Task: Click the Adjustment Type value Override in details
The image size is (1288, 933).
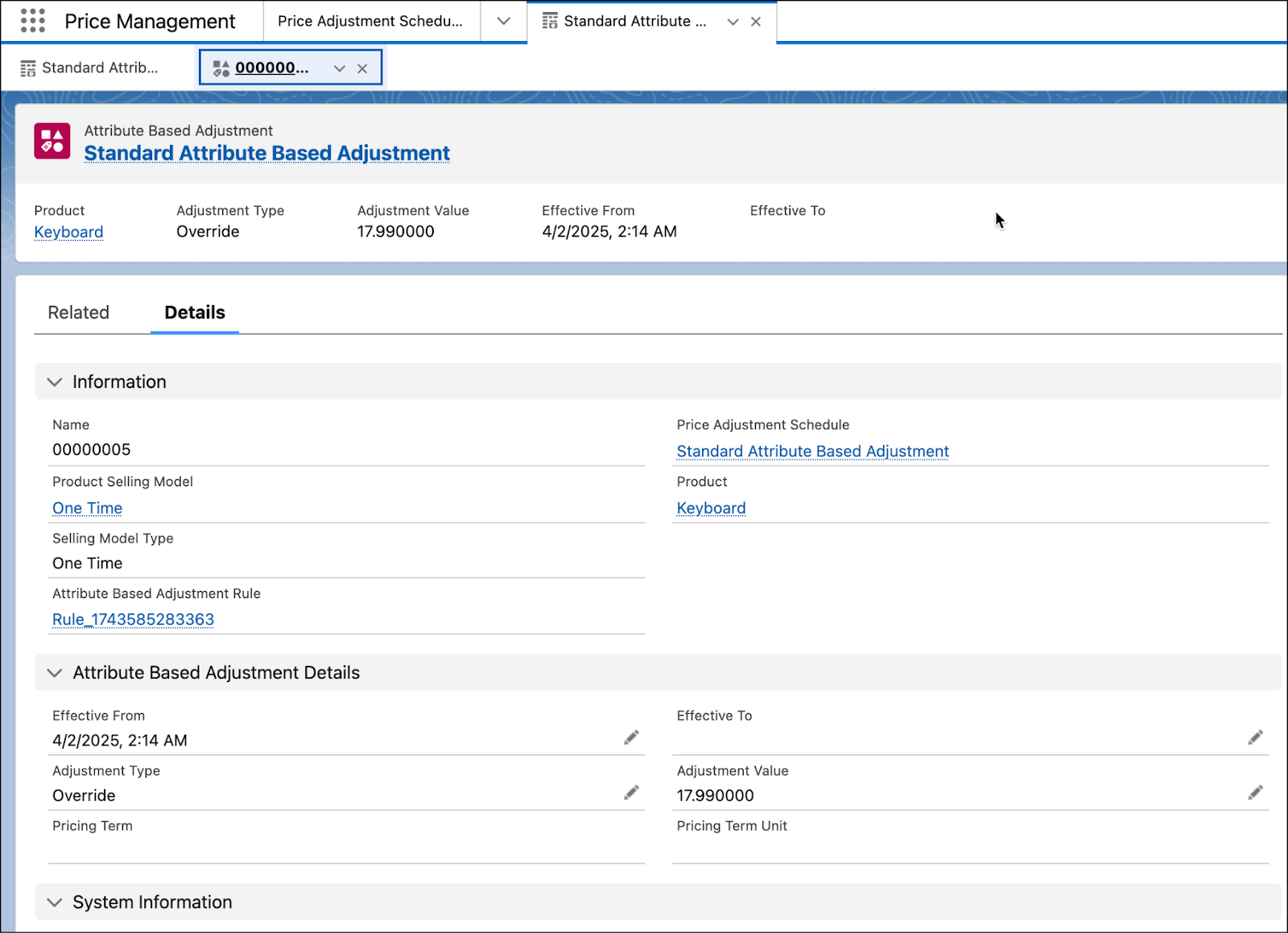Action: click(x=84, y=795)
